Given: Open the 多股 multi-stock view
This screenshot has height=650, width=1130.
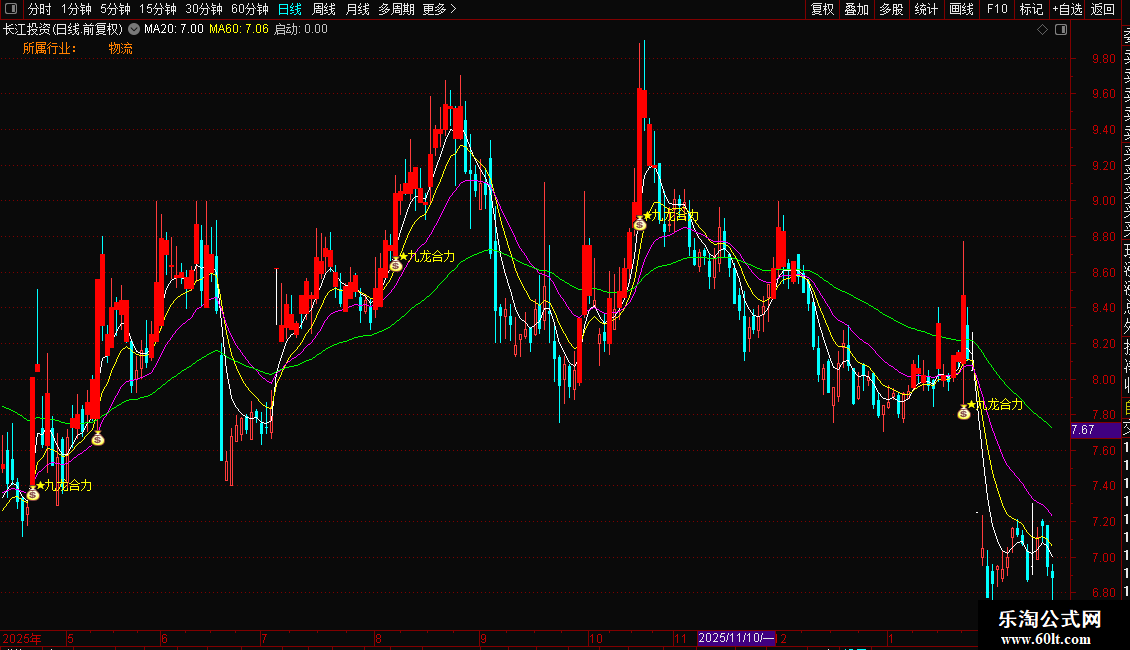Looking at the screenshot, I should 891,9.
